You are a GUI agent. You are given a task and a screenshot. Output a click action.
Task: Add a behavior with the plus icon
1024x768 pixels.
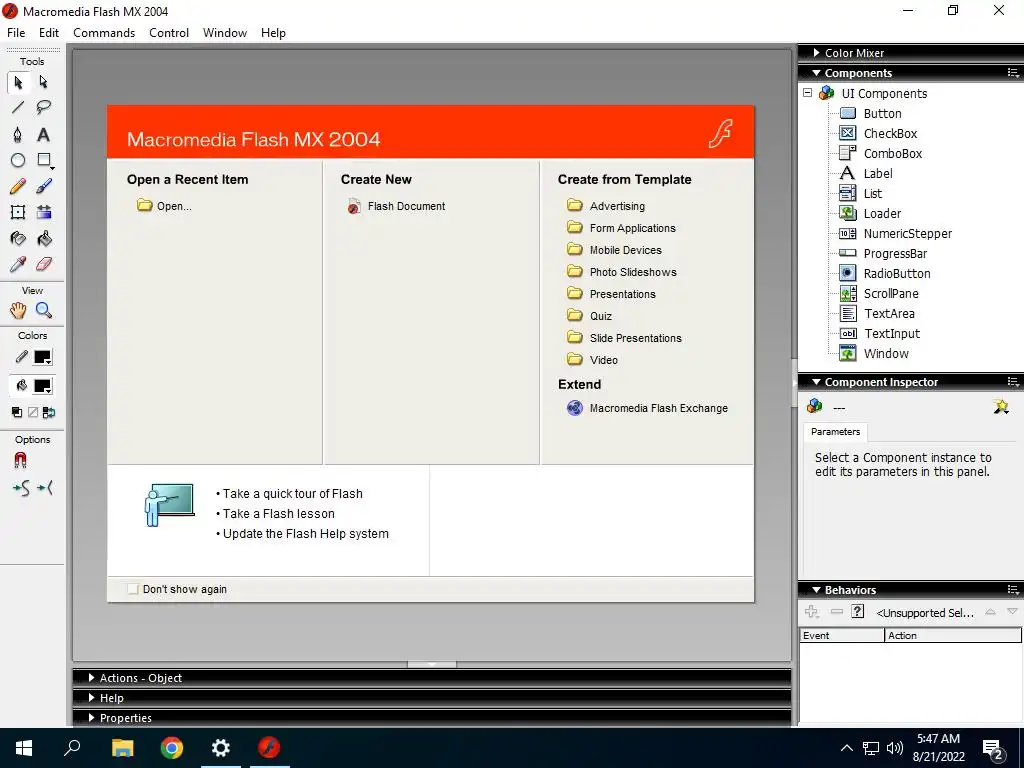click(812, 612)
